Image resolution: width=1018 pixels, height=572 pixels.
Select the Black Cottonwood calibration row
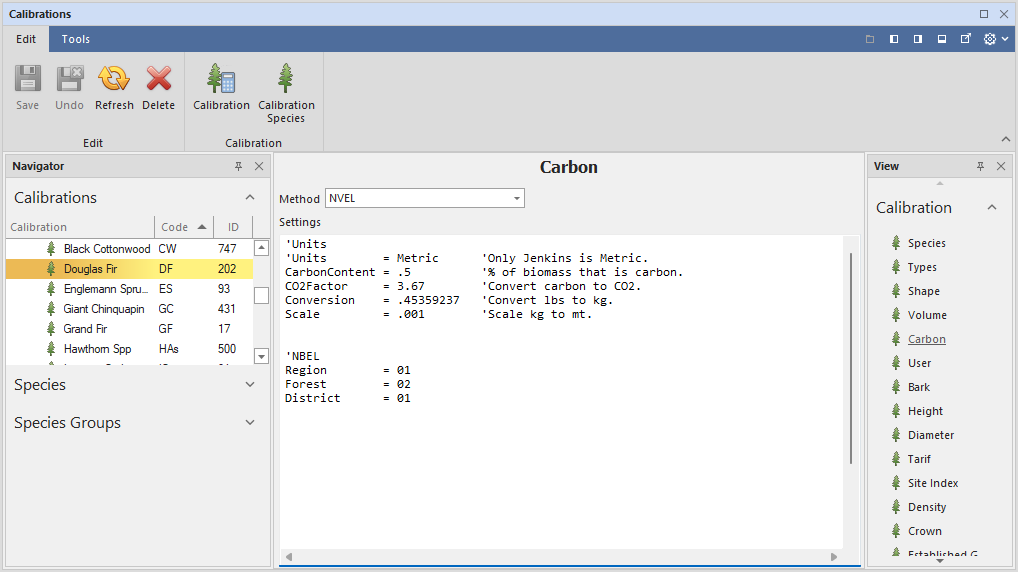(129, 249)
